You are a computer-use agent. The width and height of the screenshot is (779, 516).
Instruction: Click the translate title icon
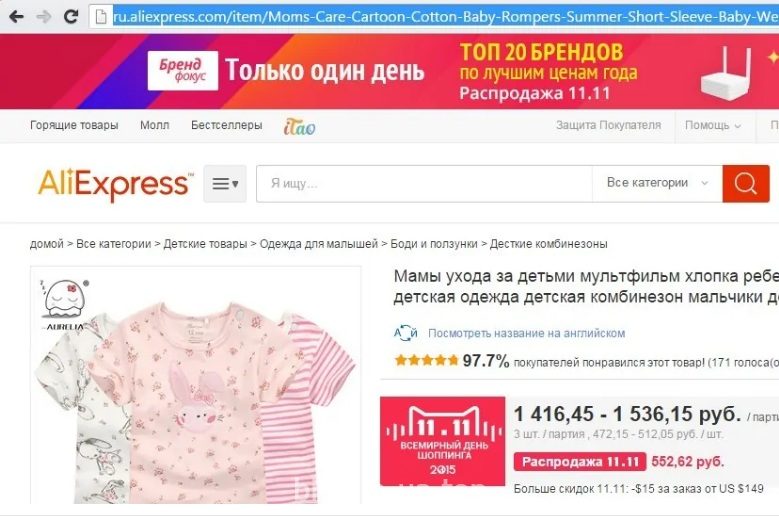(x=405, y=333)
